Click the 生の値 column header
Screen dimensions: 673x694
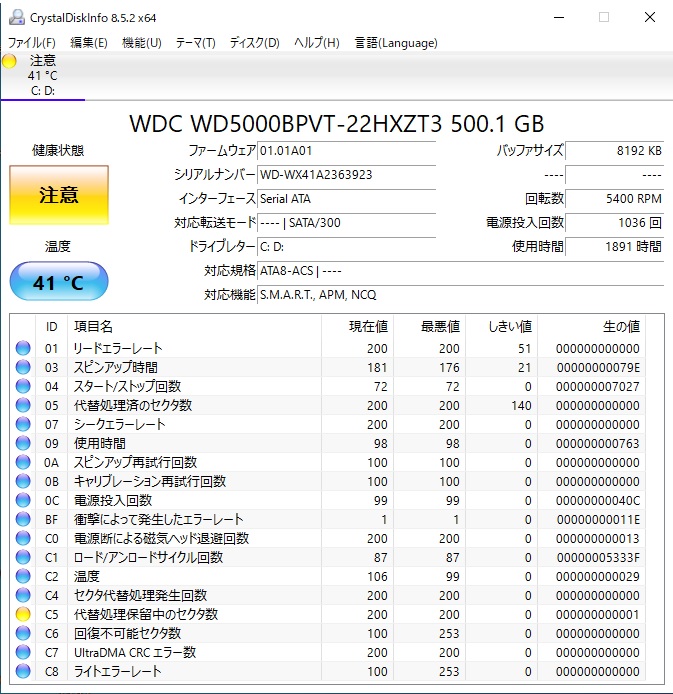point(592,327)
